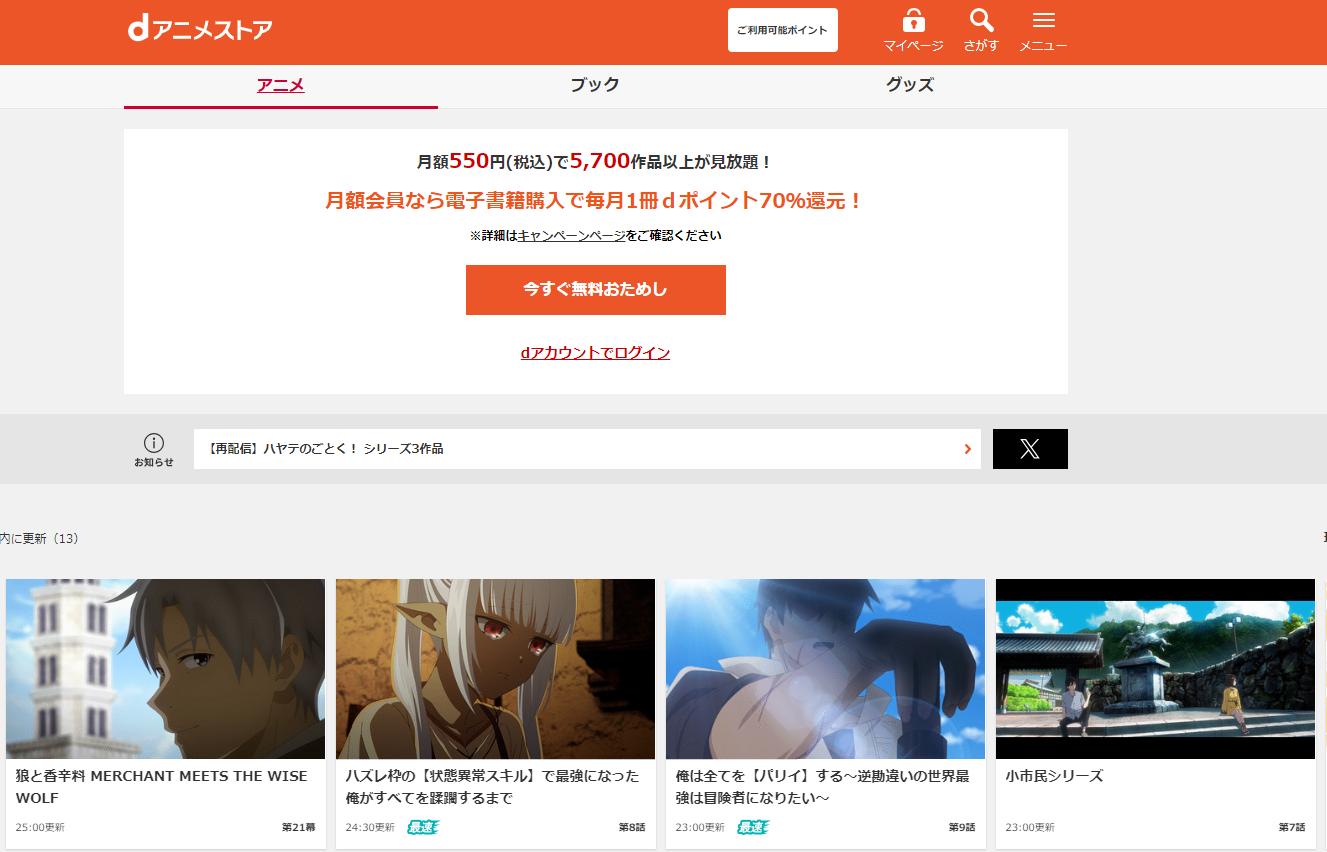
Task: Click 24:30更新 time label
Action: pos(370,828)
